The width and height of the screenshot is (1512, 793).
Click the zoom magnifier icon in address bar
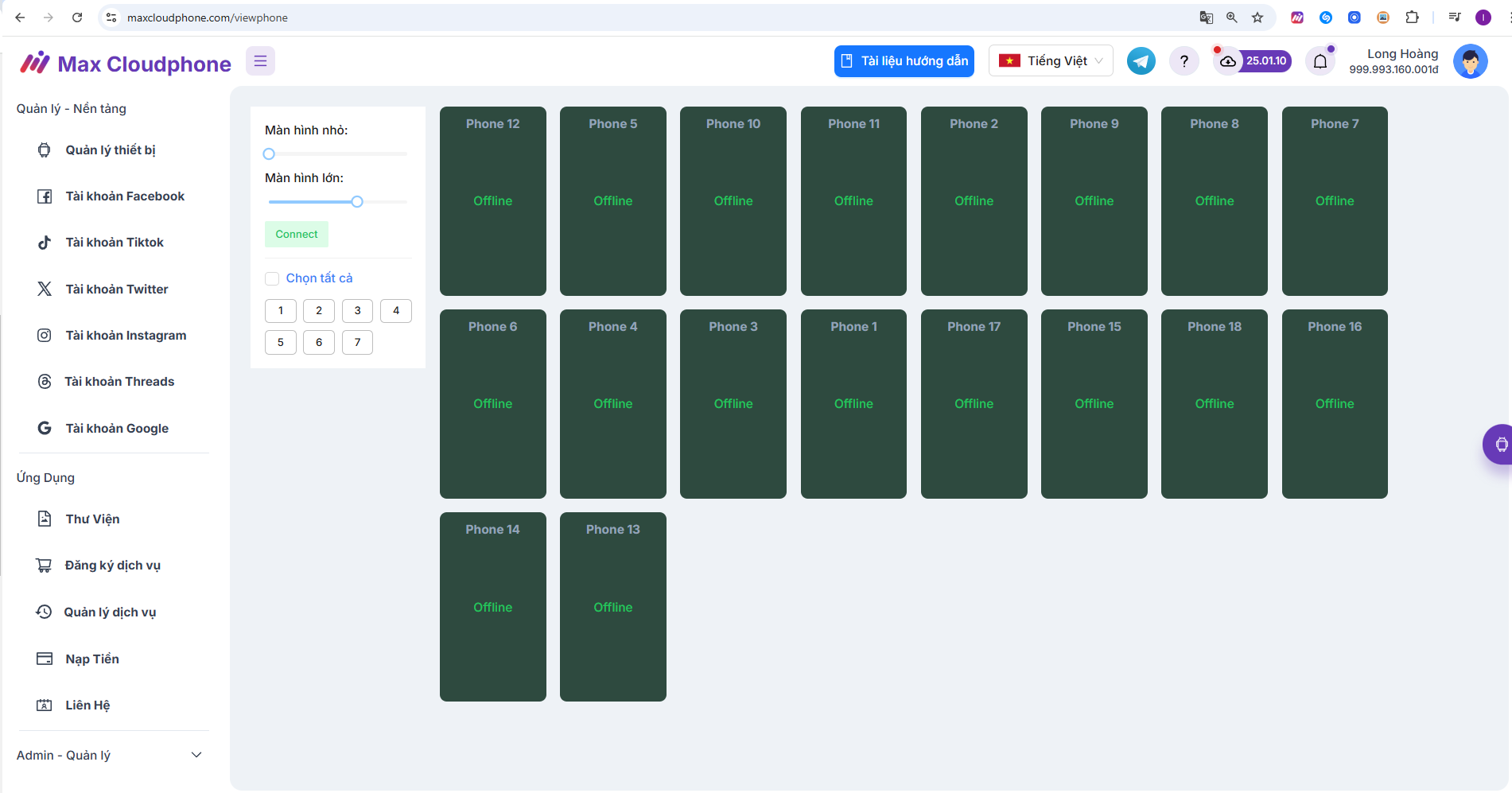point(1232,17)
